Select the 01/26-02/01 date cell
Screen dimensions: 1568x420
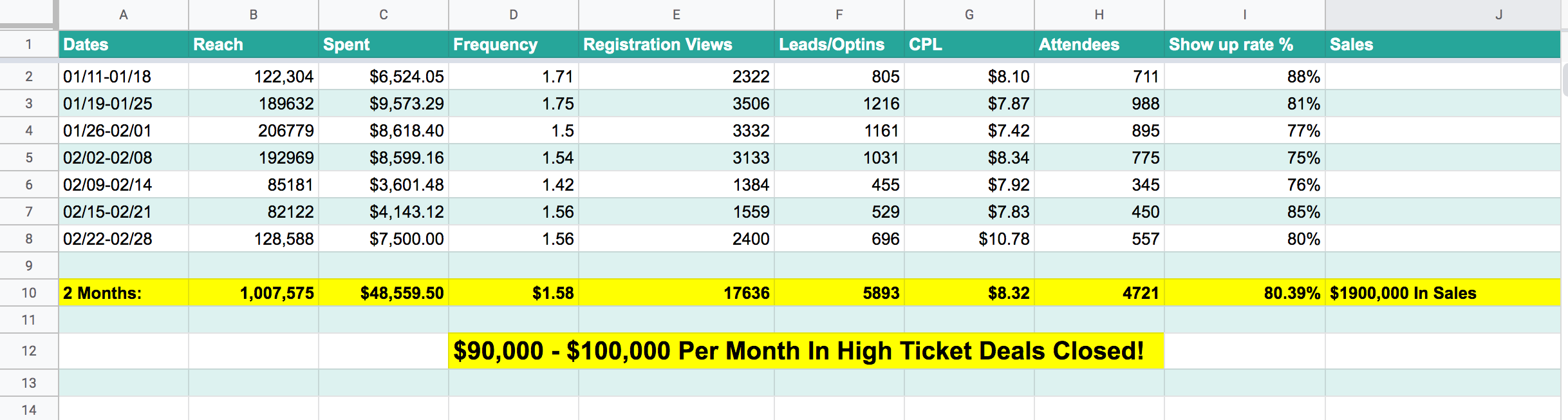click(124, 131)
